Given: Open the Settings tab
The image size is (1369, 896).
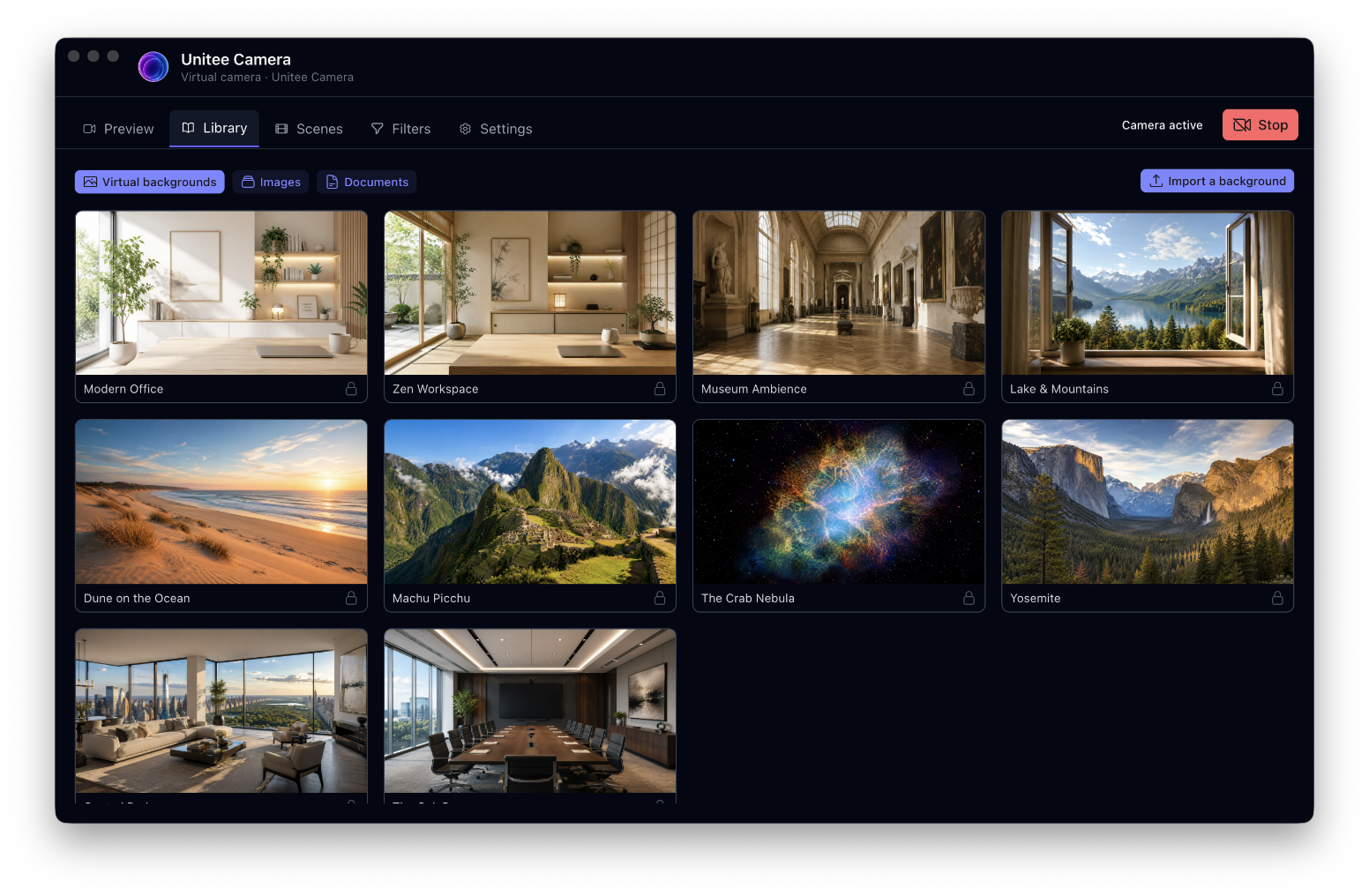Looking at the screenshot, I should [x=495, y=129].
